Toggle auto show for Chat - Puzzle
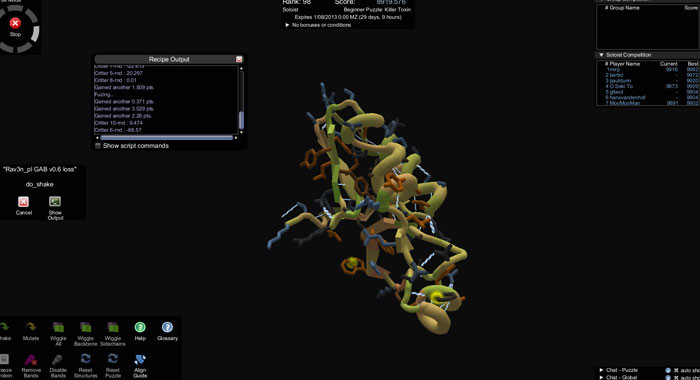This screenshot has height=380, width=700. click(x=676, y=370)
